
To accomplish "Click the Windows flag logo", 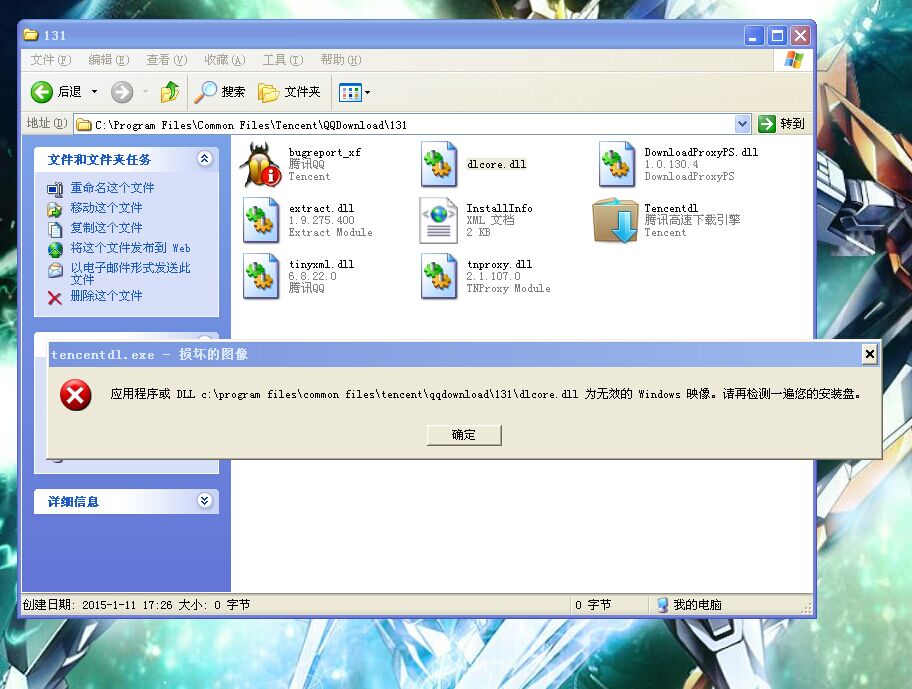I will coord(793,60).
